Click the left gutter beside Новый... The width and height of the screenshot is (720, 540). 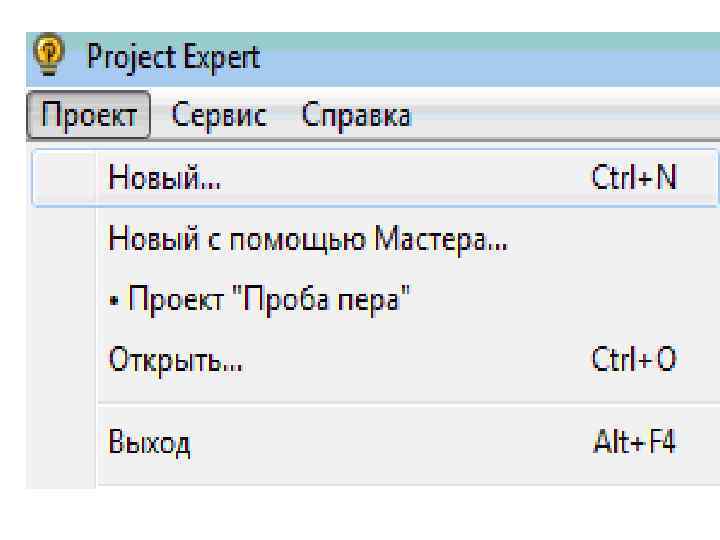pyautogui.click(x=66, y=178)
